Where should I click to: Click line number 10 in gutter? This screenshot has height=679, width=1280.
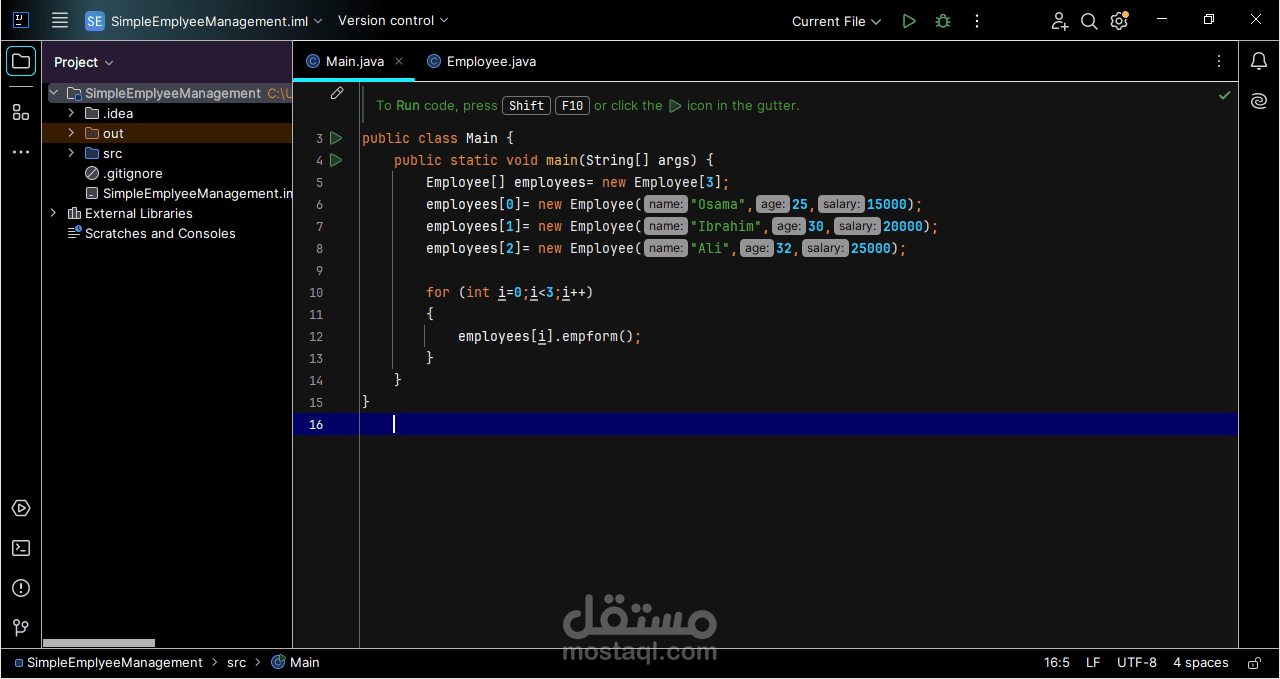[316, 292]
